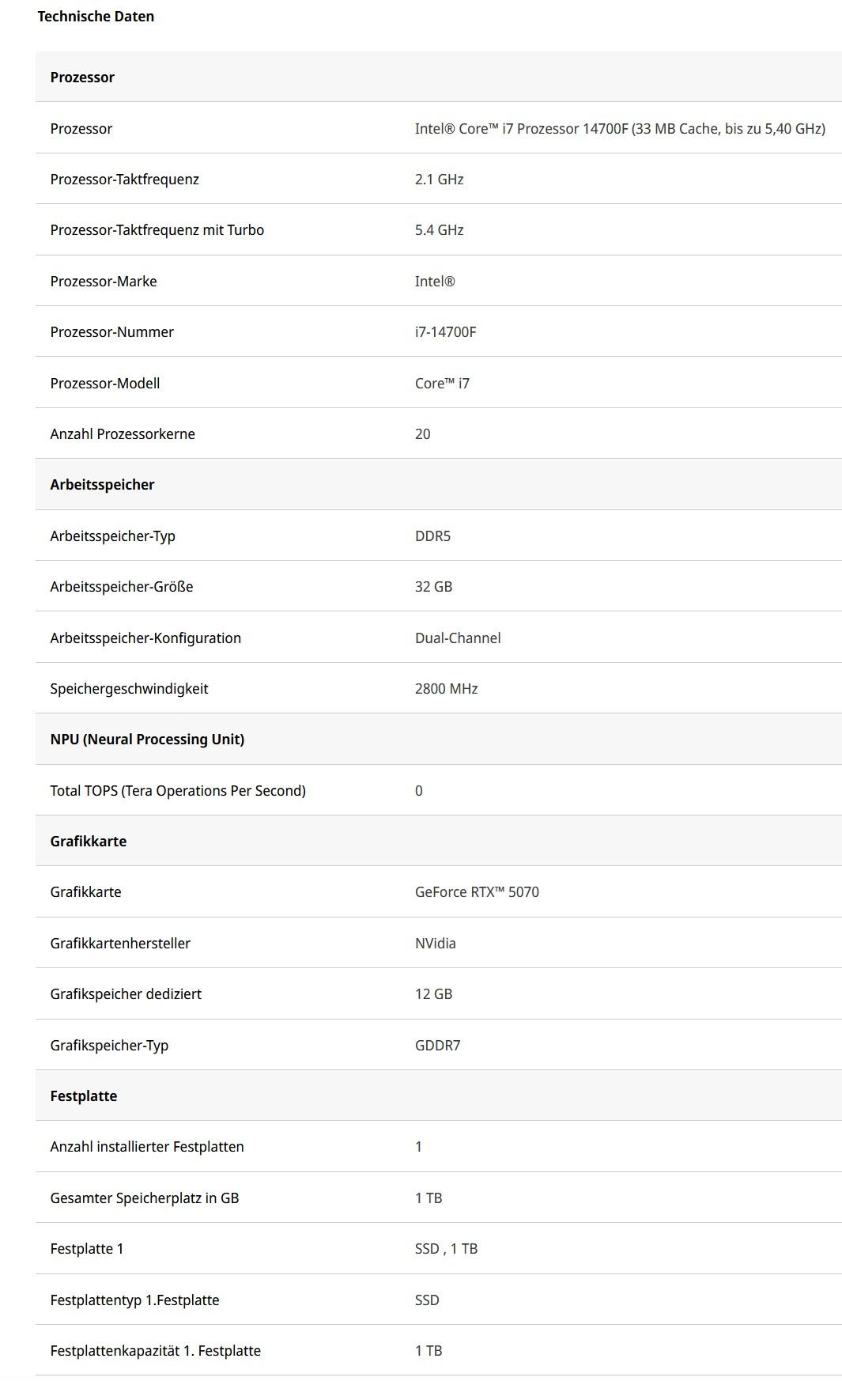This screenshot has width=842, height=1400.
Task: Click the 2800 MHz memory speed value
Action: tap(446, 689)
